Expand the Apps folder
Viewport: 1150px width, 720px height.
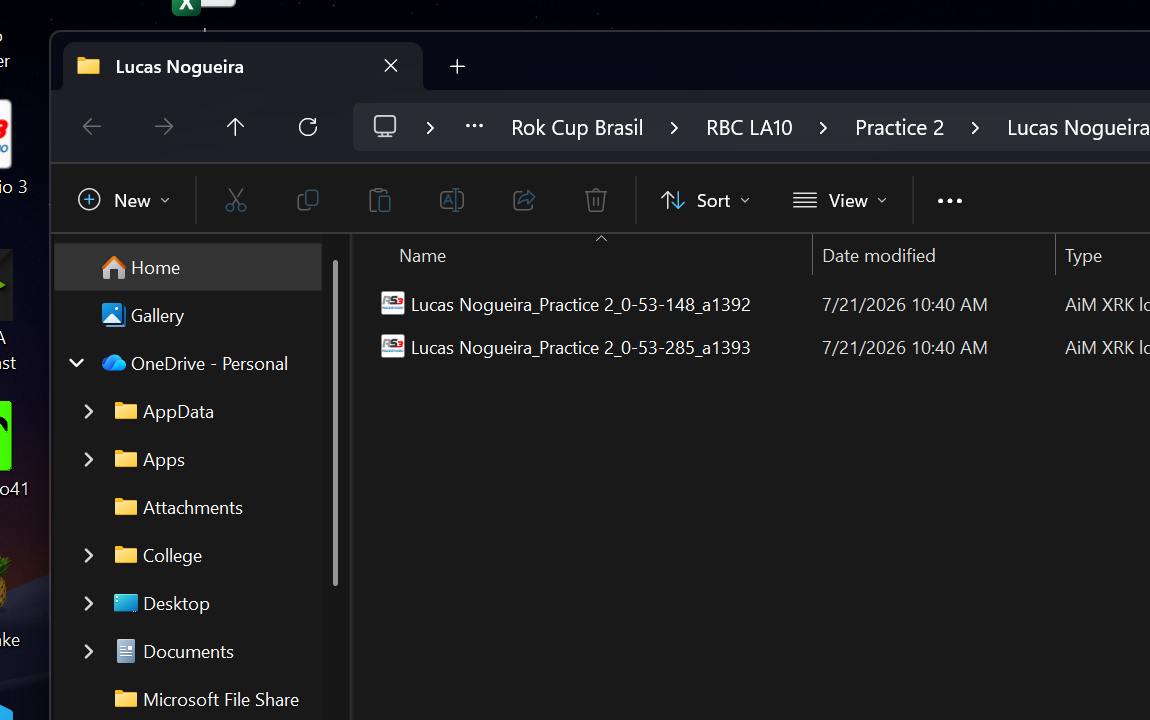tap(89, 460)
